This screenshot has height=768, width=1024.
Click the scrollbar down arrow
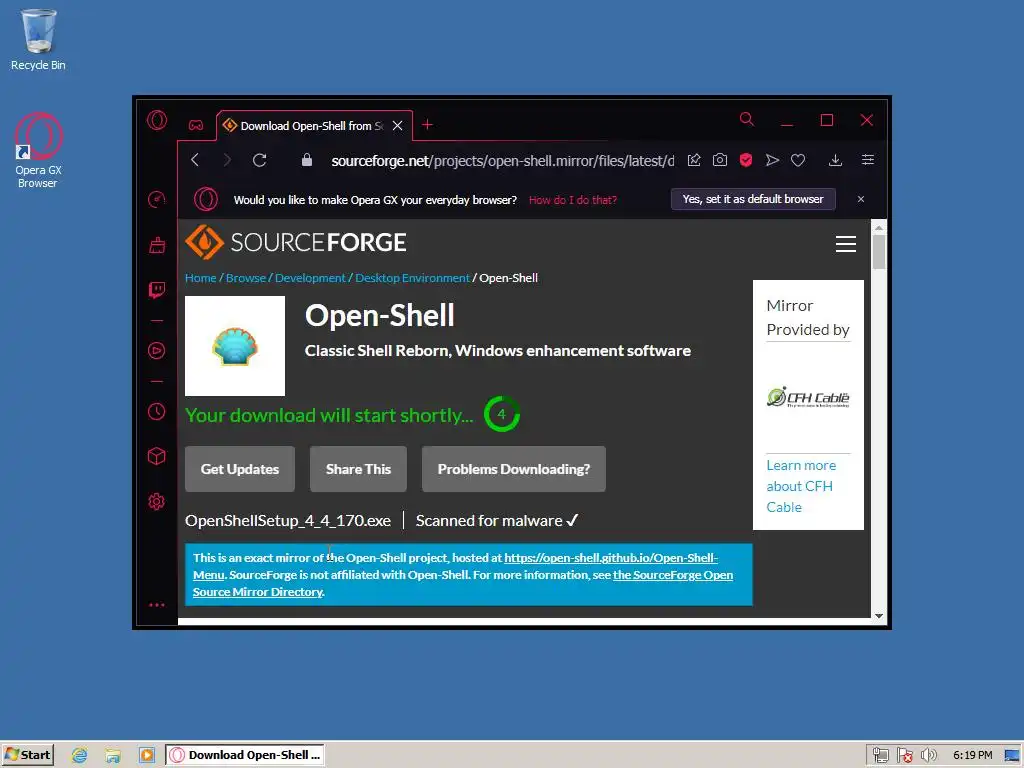pyautogui.click(x=879, y=615)
